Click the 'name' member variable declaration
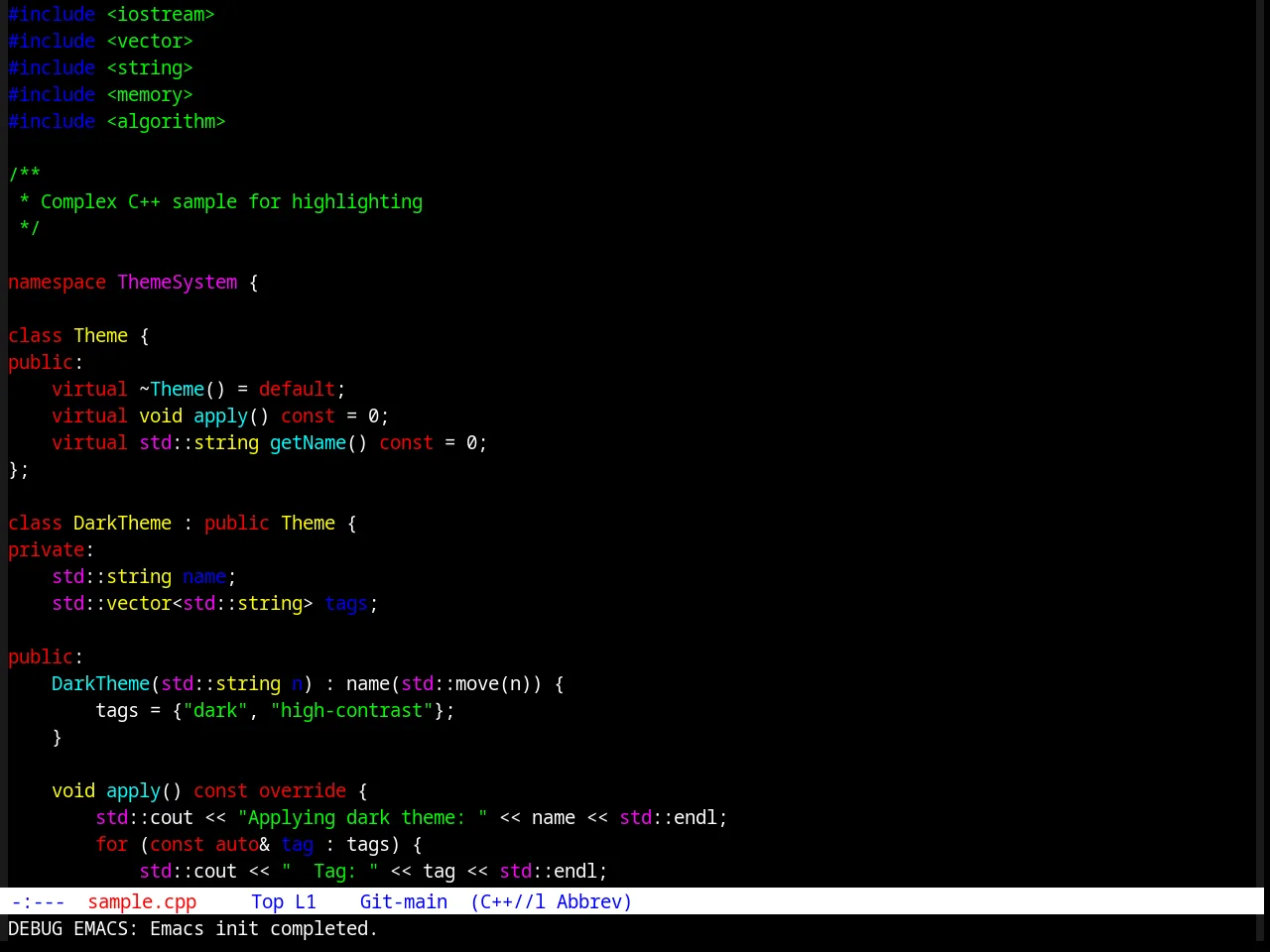1270x952 pixels. [204, 576]
